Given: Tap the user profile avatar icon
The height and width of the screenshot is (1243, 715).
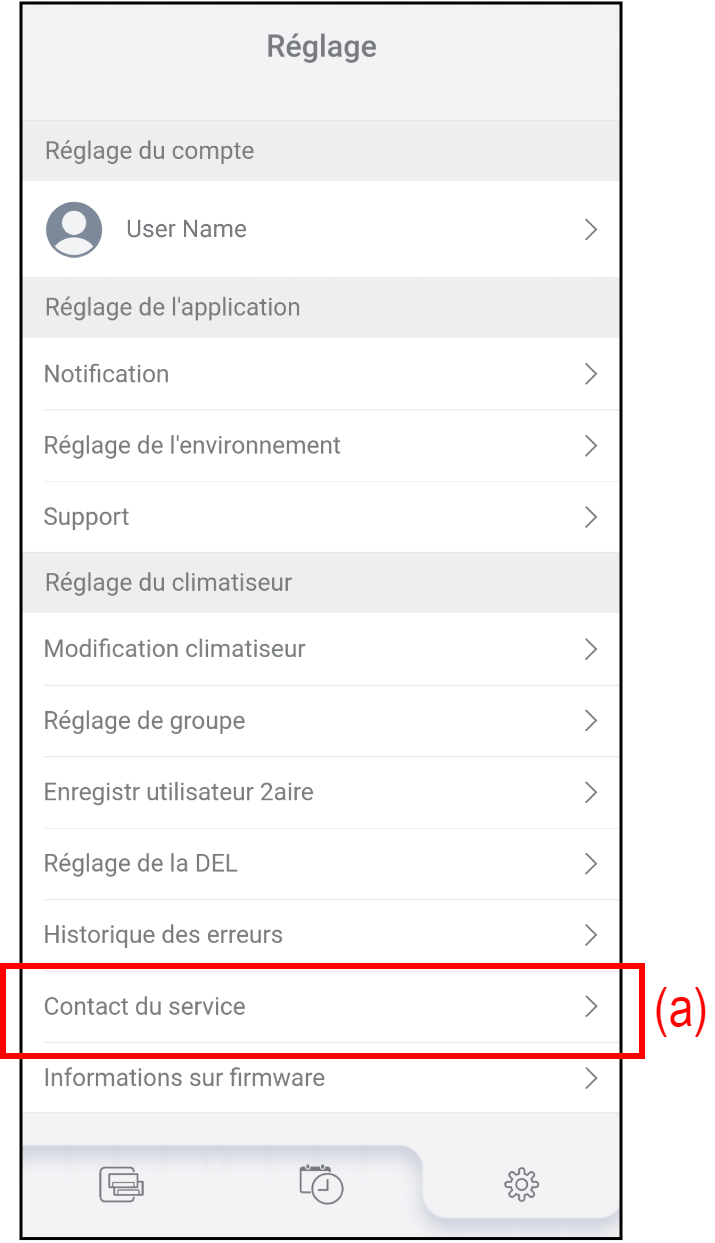Looking at the screenshot, I should click(x=74, y=230).
